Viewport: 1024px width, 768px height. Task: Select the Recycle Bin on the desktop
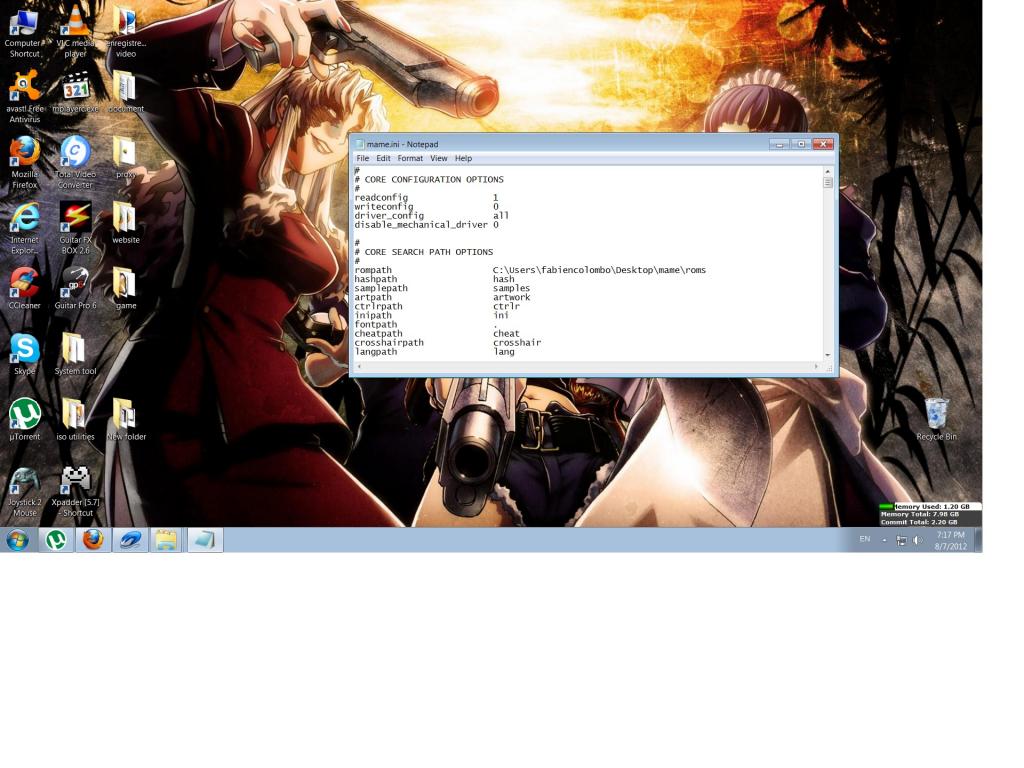(x=936, y=419)
